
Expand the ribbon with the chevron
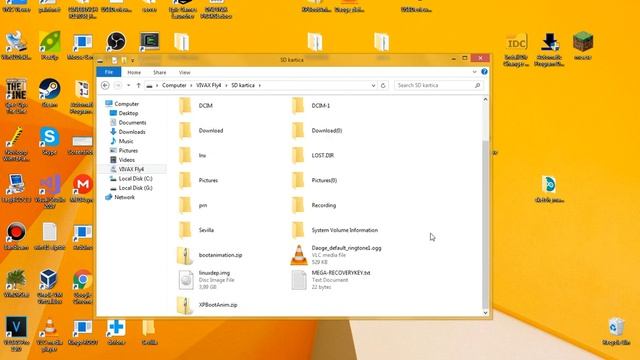[474, 72]
